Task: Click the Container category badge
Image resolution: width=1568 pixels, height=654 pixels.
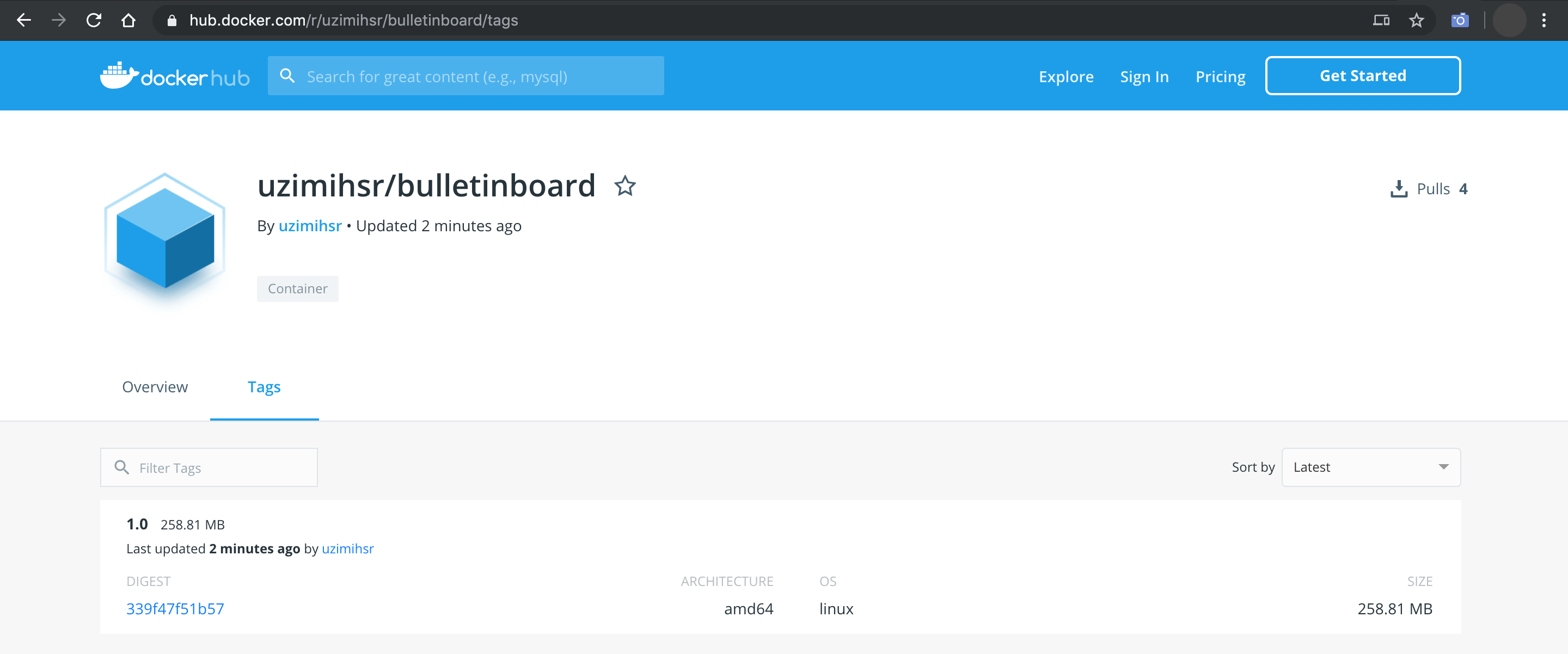Action: (x=298, y=288)
